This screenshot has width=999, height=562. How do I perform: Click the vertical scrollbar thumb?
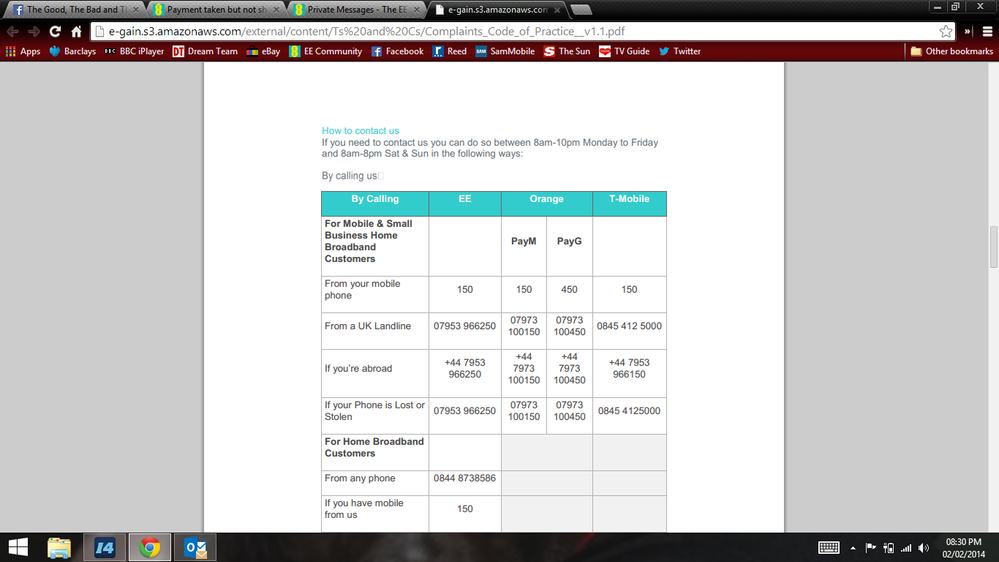tap(993, 247)
